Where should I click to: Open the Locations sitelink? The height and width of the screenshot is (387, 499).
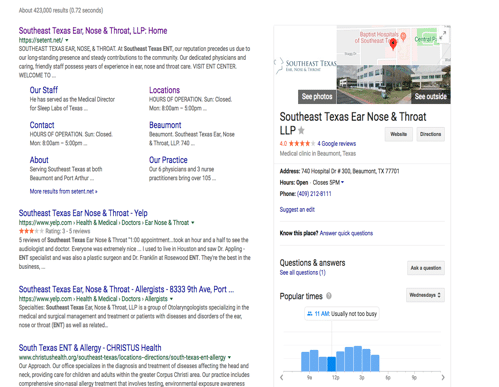(164, 90)
